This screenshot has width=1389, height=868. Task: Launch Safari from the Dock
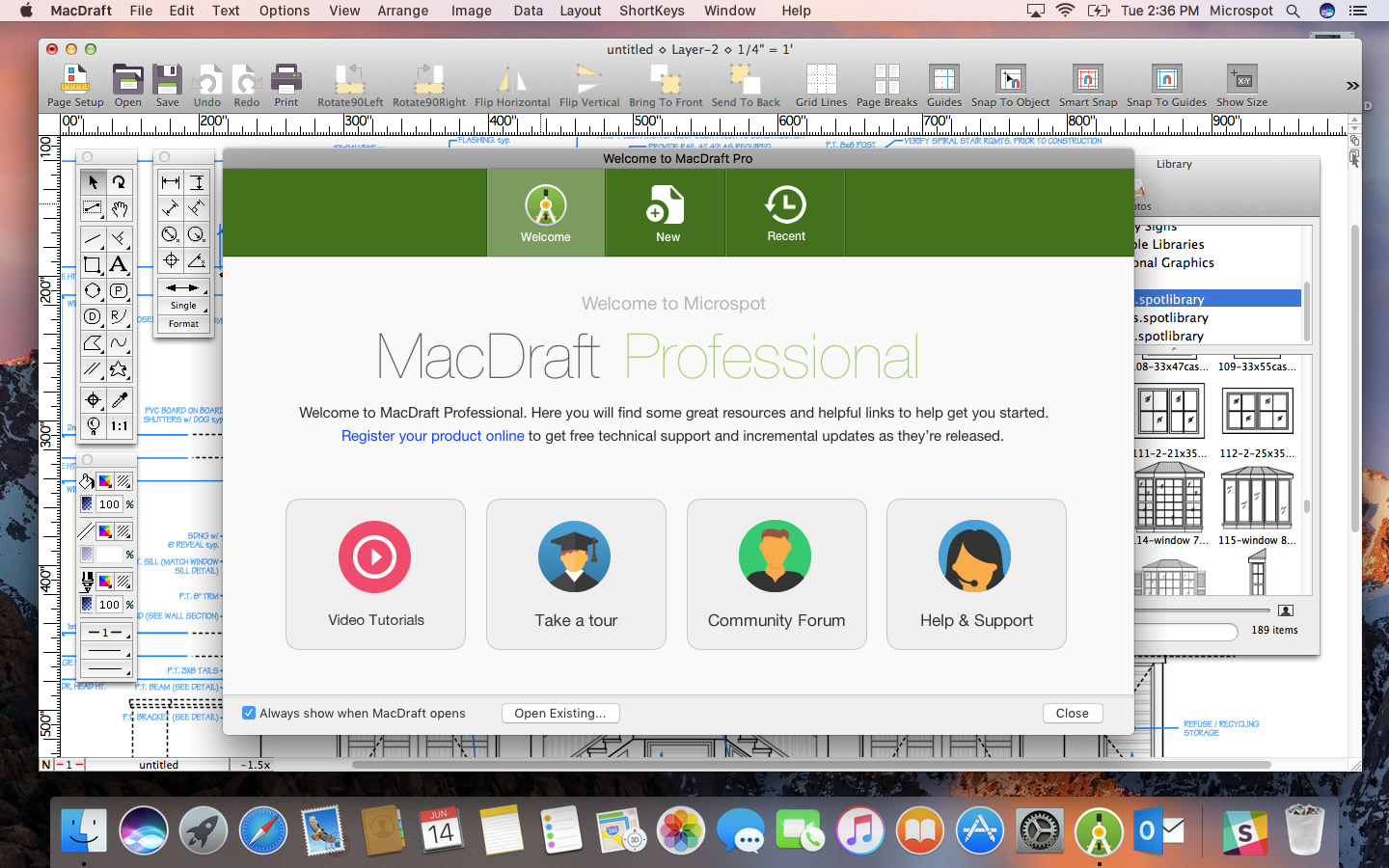pos(263,829)
